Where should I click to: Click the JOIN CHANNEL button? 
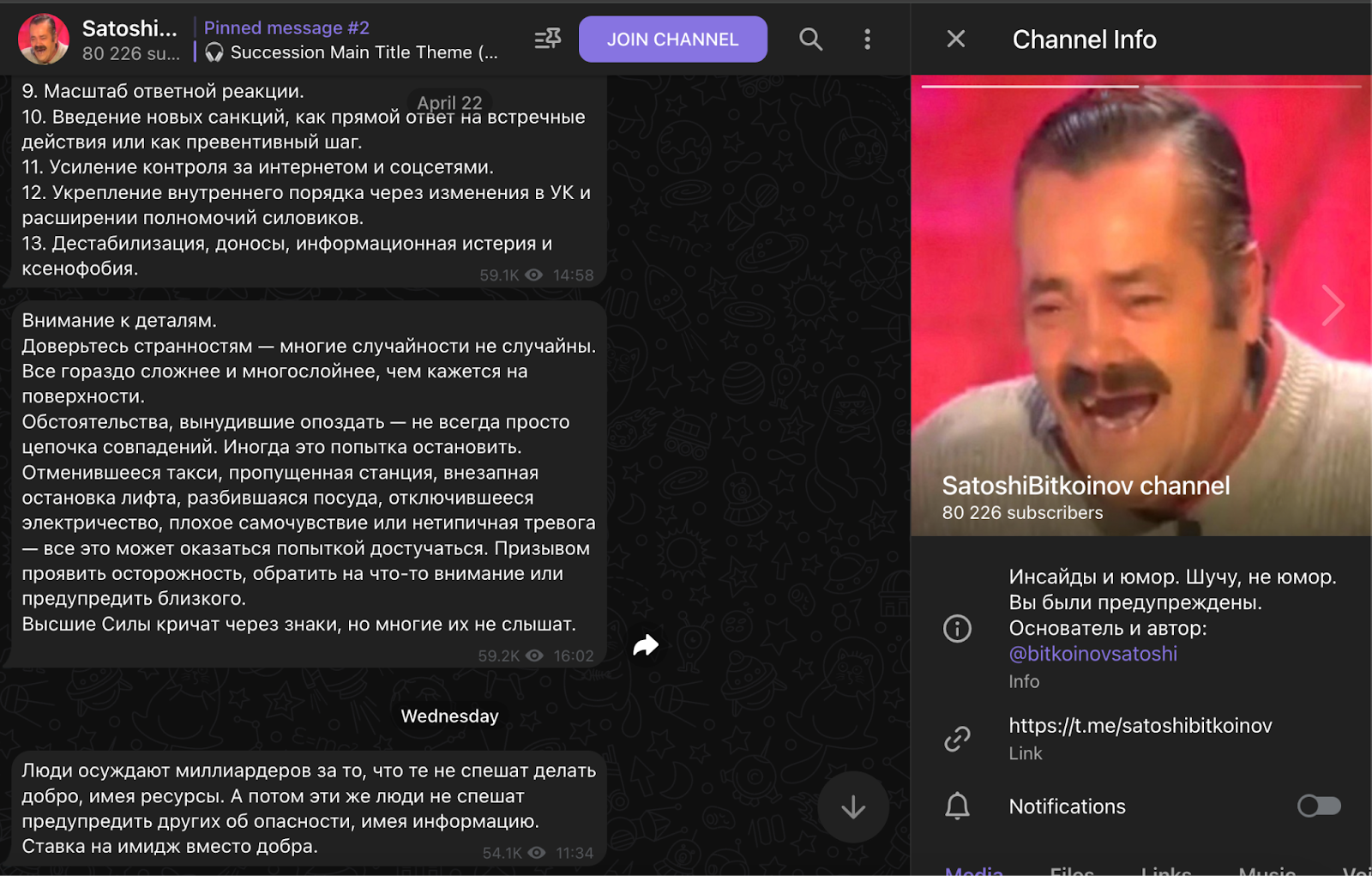(673, 39)
